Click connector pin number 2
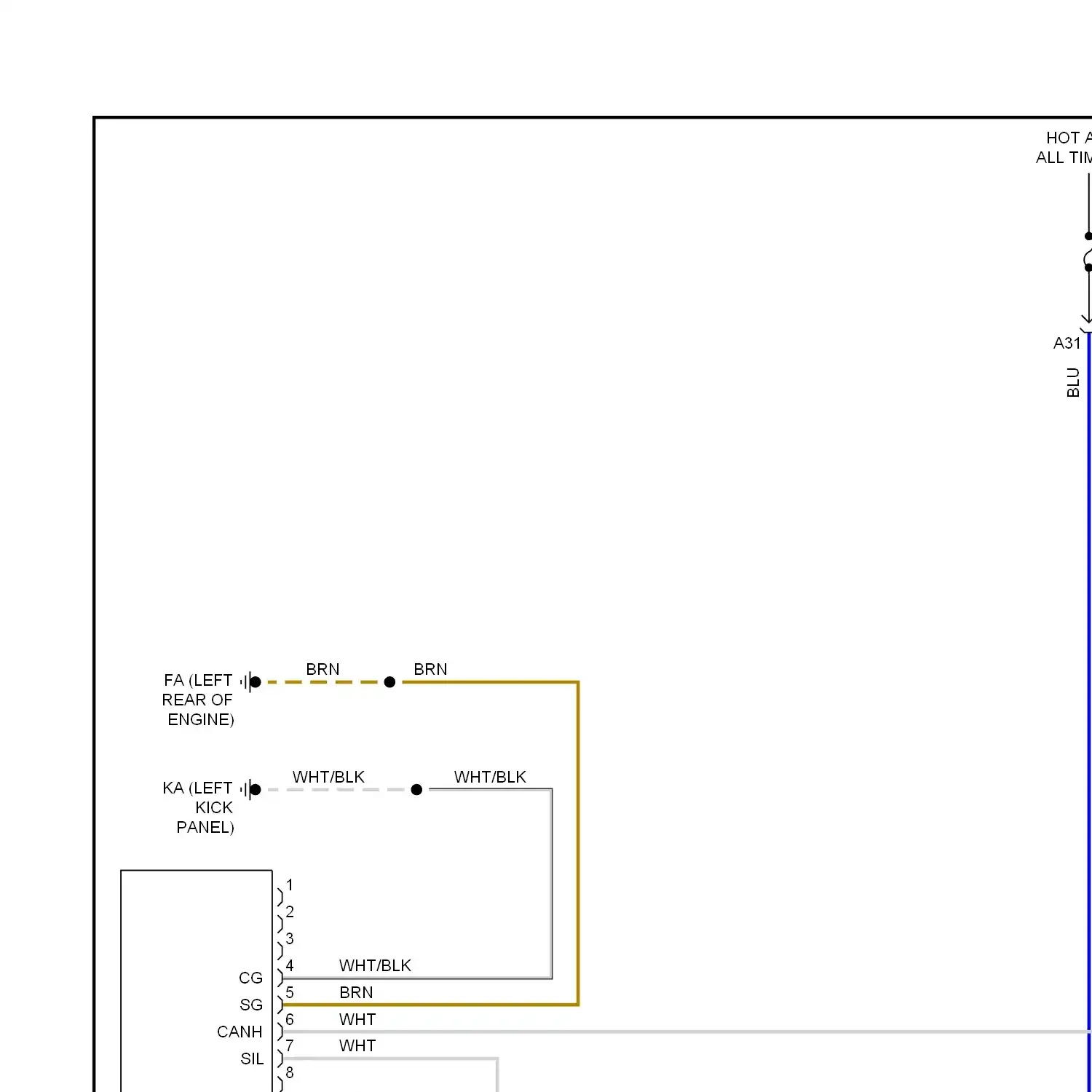 290,911
